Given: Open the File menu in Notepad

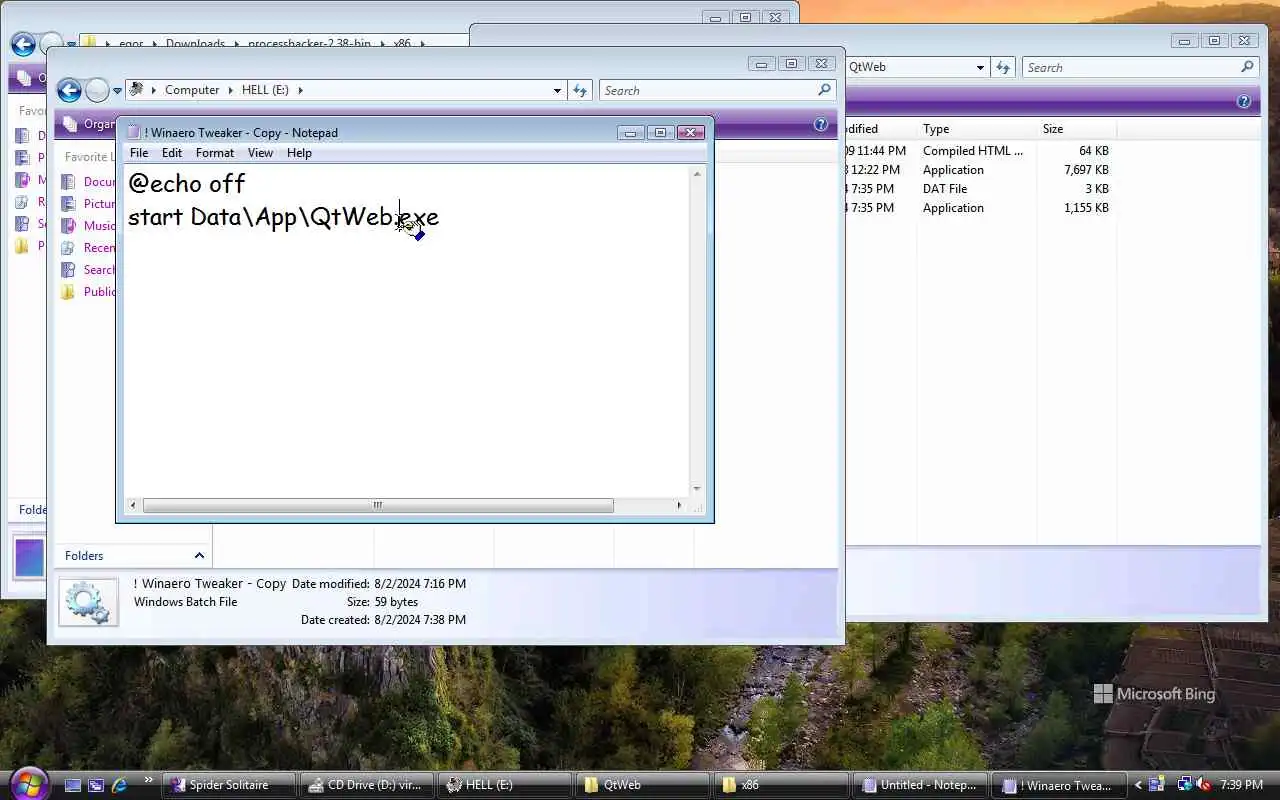Looking at the screenshot, I should (x=139, y=153).
